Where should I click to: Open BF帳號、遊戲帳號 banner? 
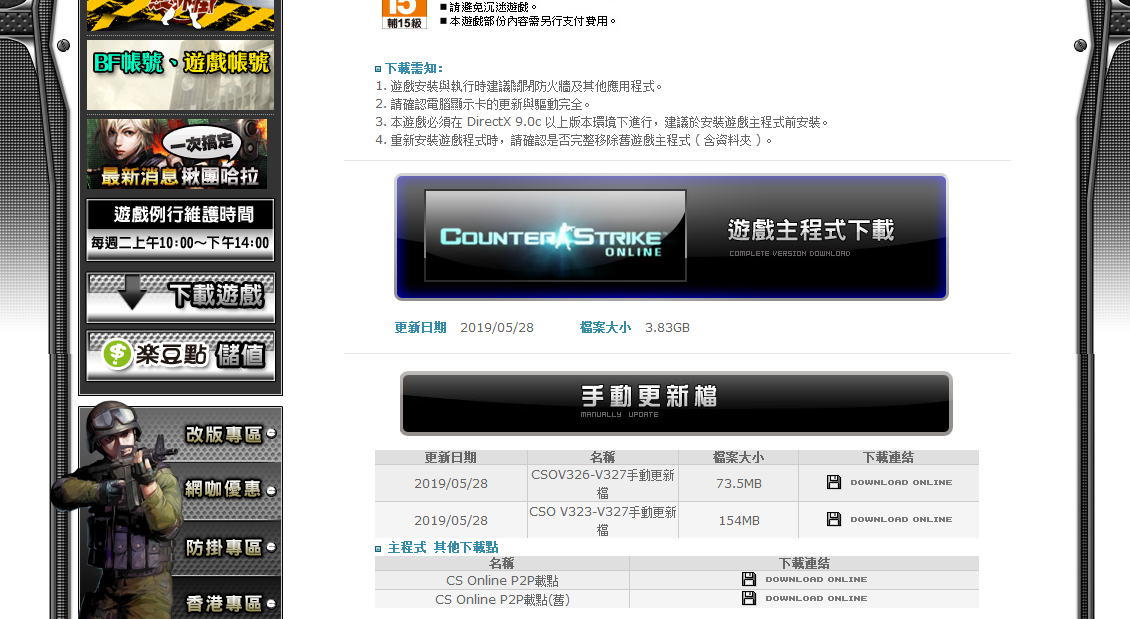click(180, 75)
